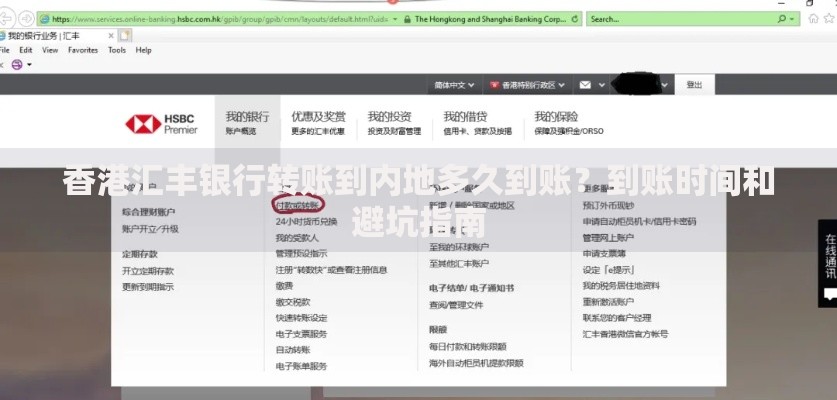Open the 设定「e提示」 link
The image size is (837, 400).
[x=609, y=270]
